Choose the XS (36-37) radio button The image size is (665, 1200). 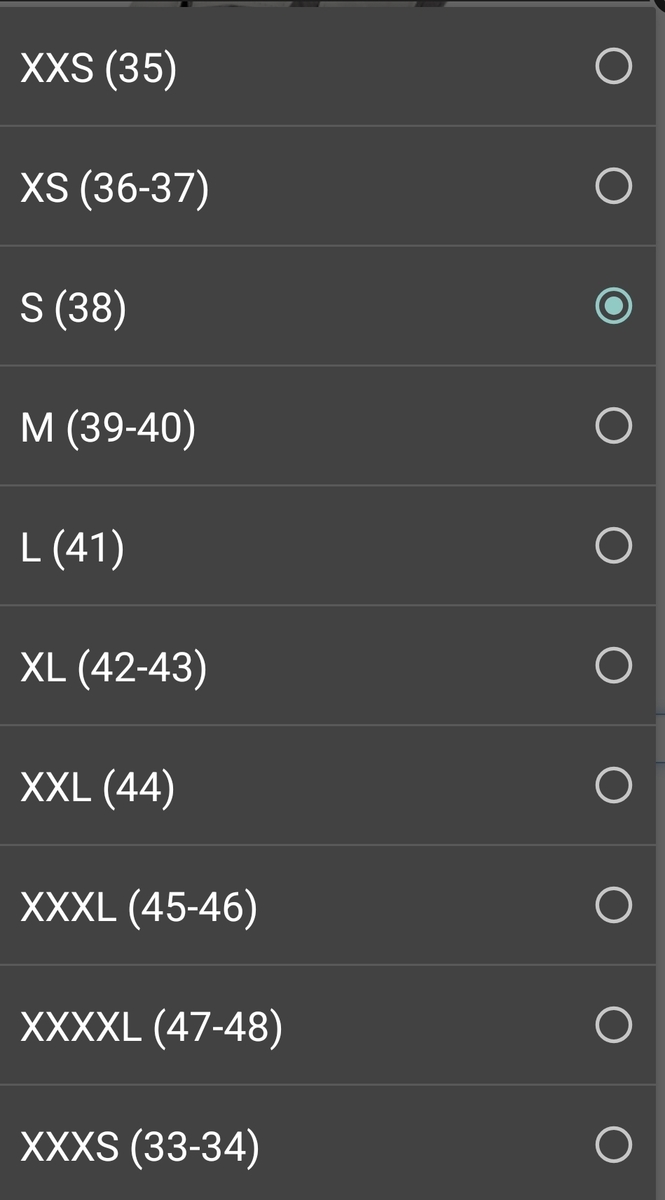[x=613, y=186]
